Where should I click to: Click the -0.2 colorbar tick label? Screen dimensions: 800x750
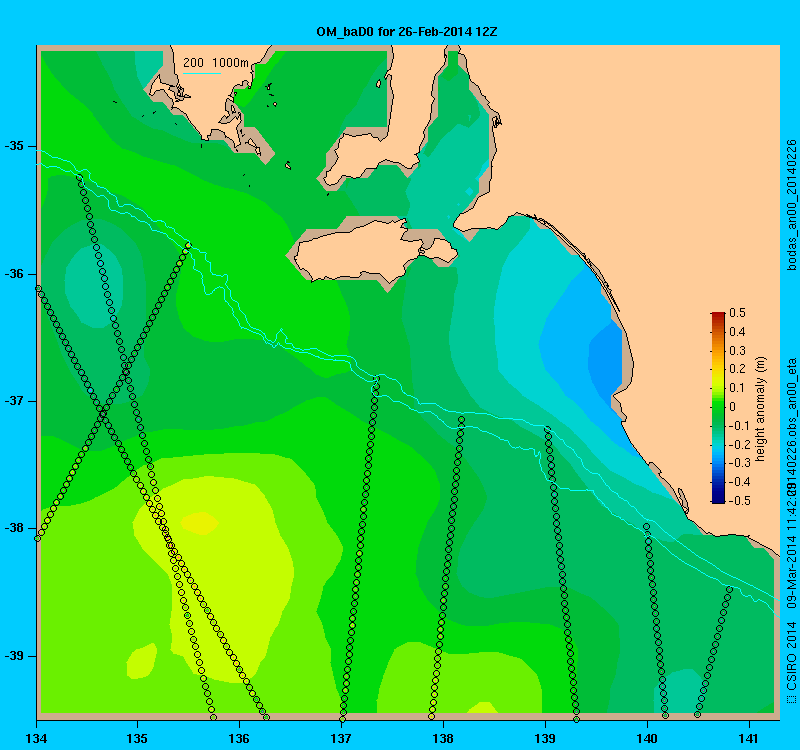(x=739, y=444)
